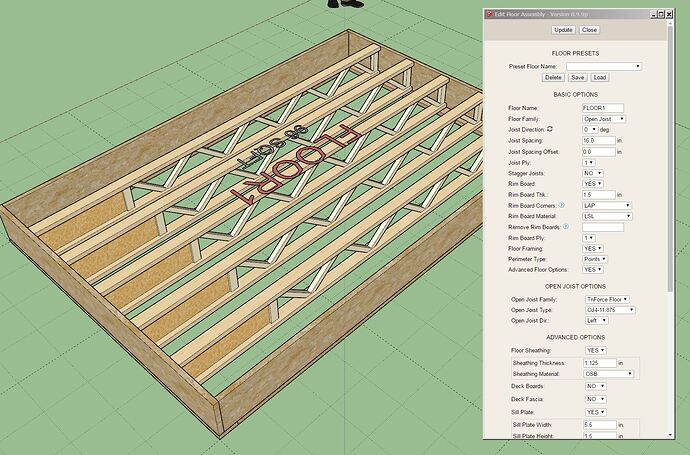The width and height of the screenshot is (690, 455).
Task: Open the Floor Family dropdown
Action: pyautogui.click(x=604, y=119)
